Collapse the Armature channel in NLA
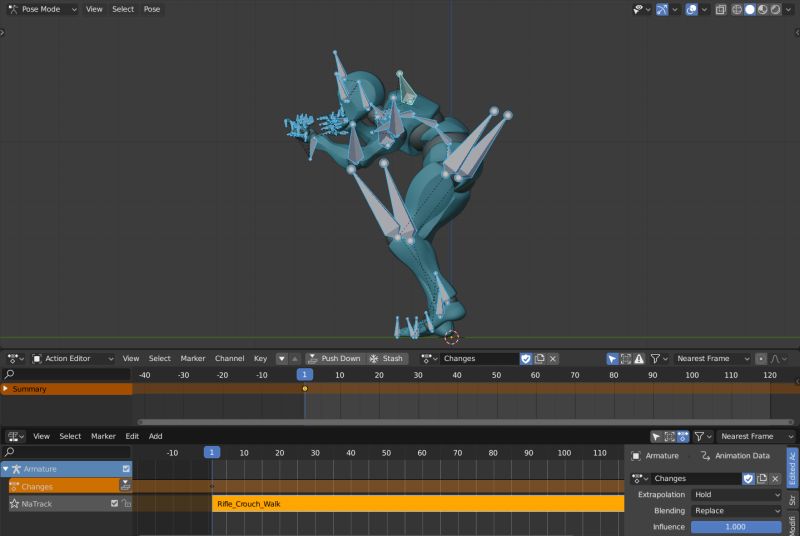Image resolution: width=800 pixels, height=536 pixels. tap(6, 469)
